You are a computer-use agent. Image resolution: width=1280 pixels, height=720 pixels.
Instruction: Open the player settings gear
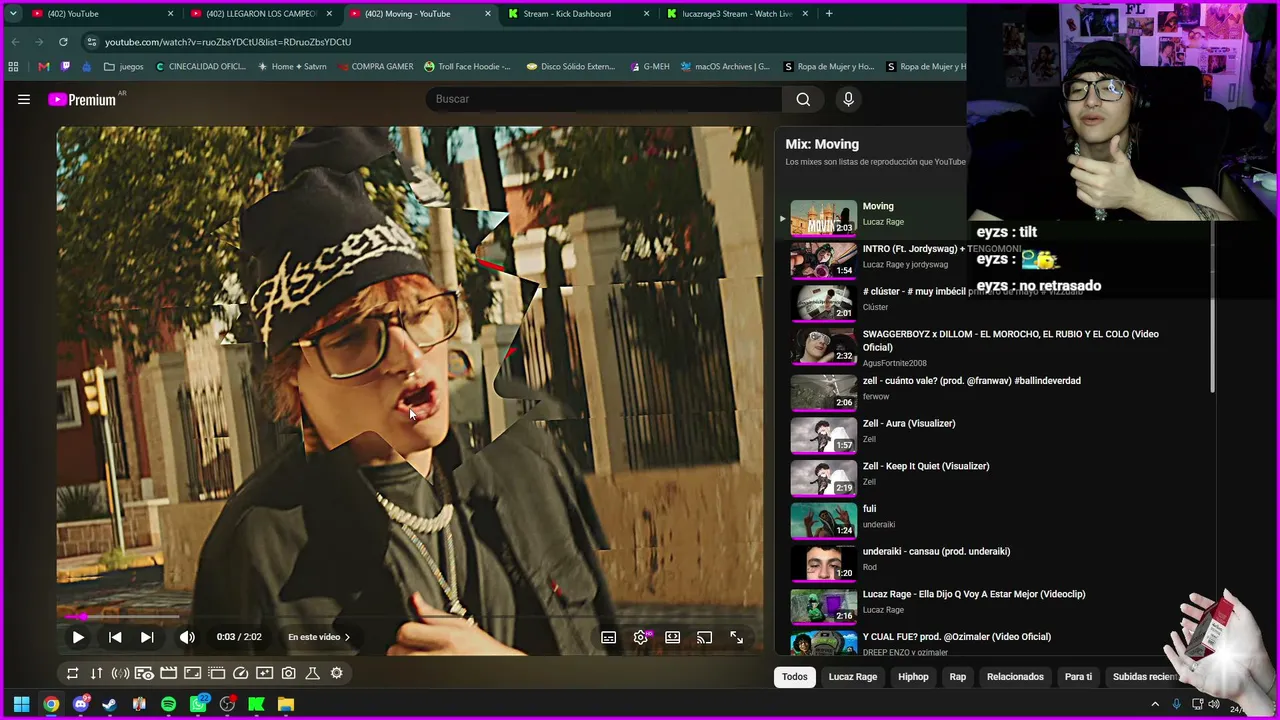click(x=641, y=637)
